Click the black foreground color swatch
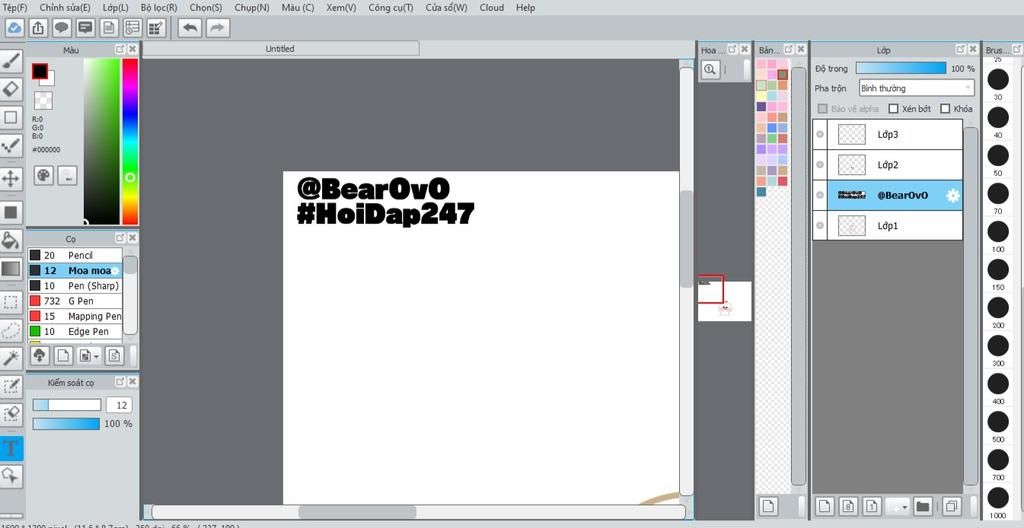Viewport: 1024px width, 528px height. pyautogui.click(x=40, y=71)
